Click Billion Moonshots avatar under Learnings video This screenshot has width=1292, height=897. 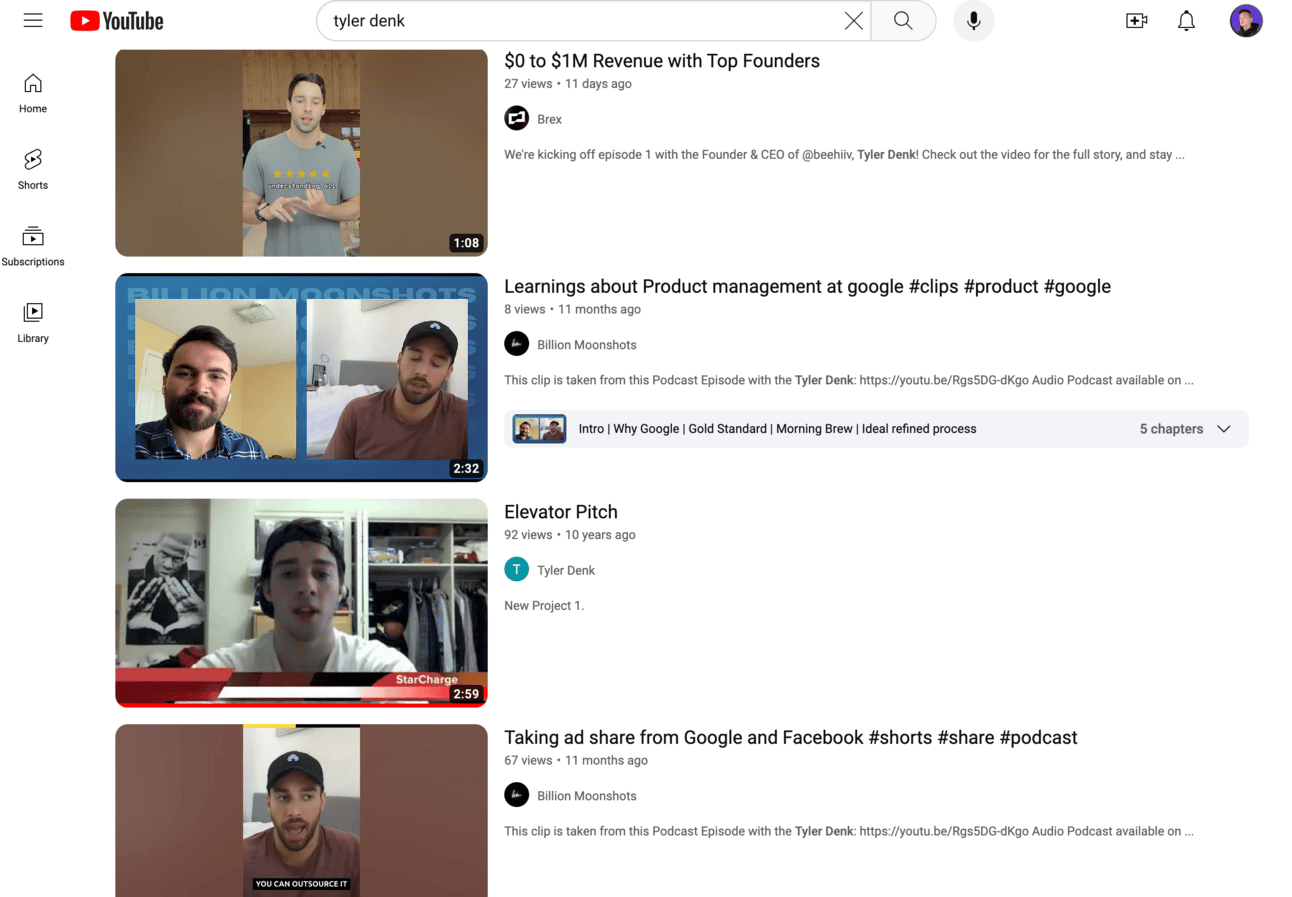tap(516, 345)
